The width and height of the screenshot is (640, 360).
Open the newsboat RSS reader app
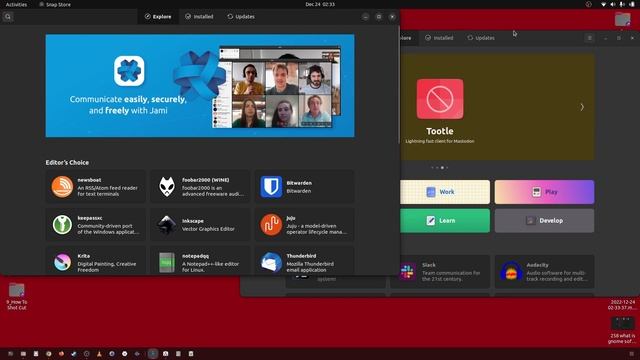(96, 187)
